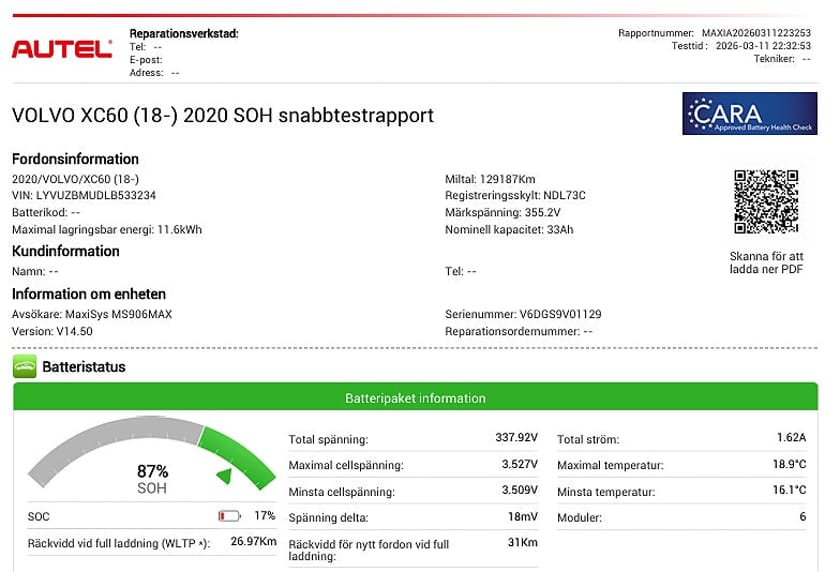Click the Total spänning 337.92V value
The height and width of the screenshot is (572, 840).
tap(516, 438)
